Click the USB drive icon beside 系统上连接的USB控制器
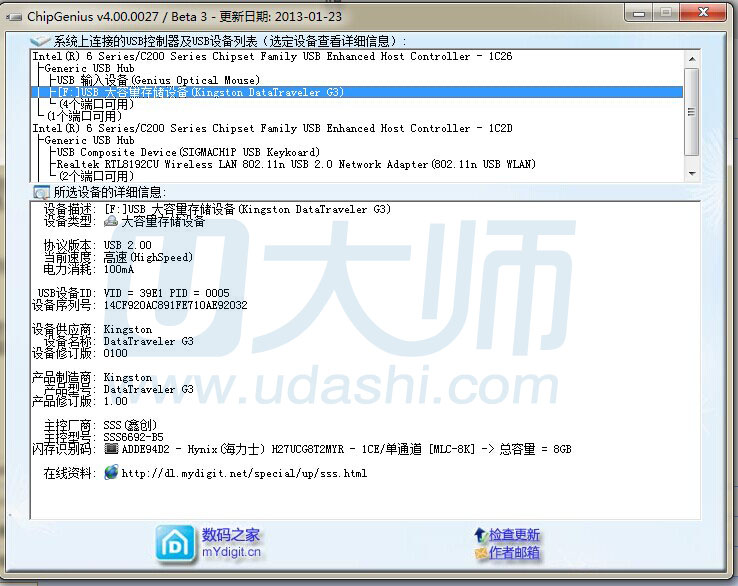738x586 pixels. pos(40,41)
